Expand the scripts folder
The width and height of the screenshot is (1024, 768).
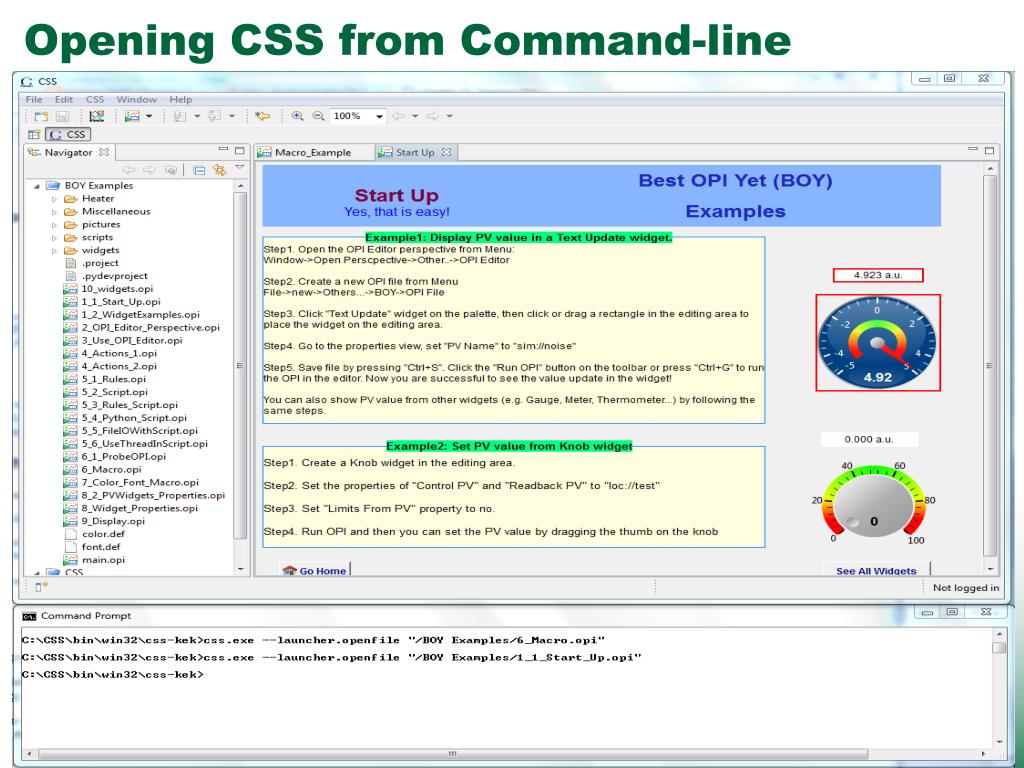point(54,238)
